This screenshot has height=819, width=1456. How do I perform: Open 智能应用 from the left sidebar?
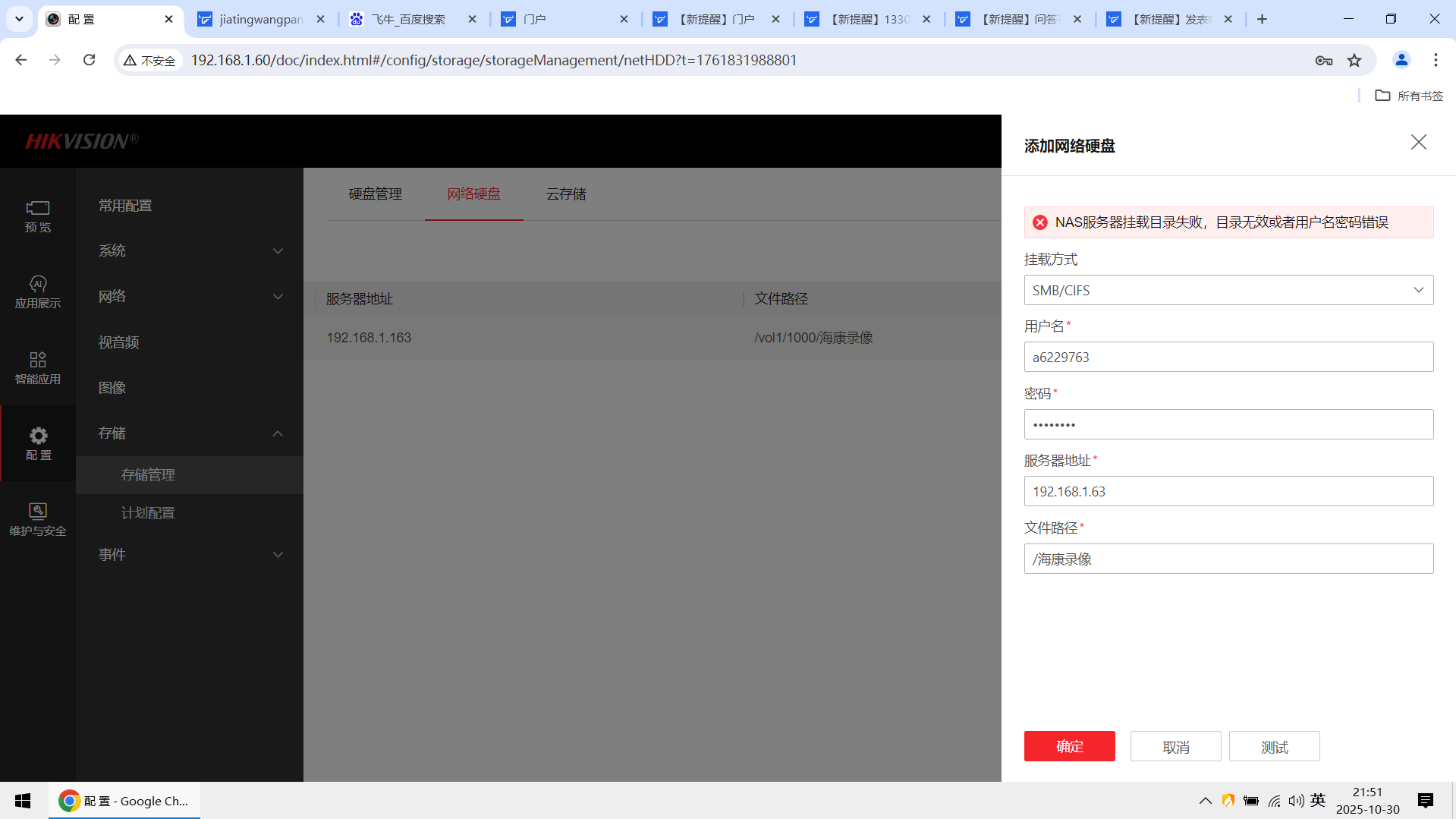click(38, 368)
